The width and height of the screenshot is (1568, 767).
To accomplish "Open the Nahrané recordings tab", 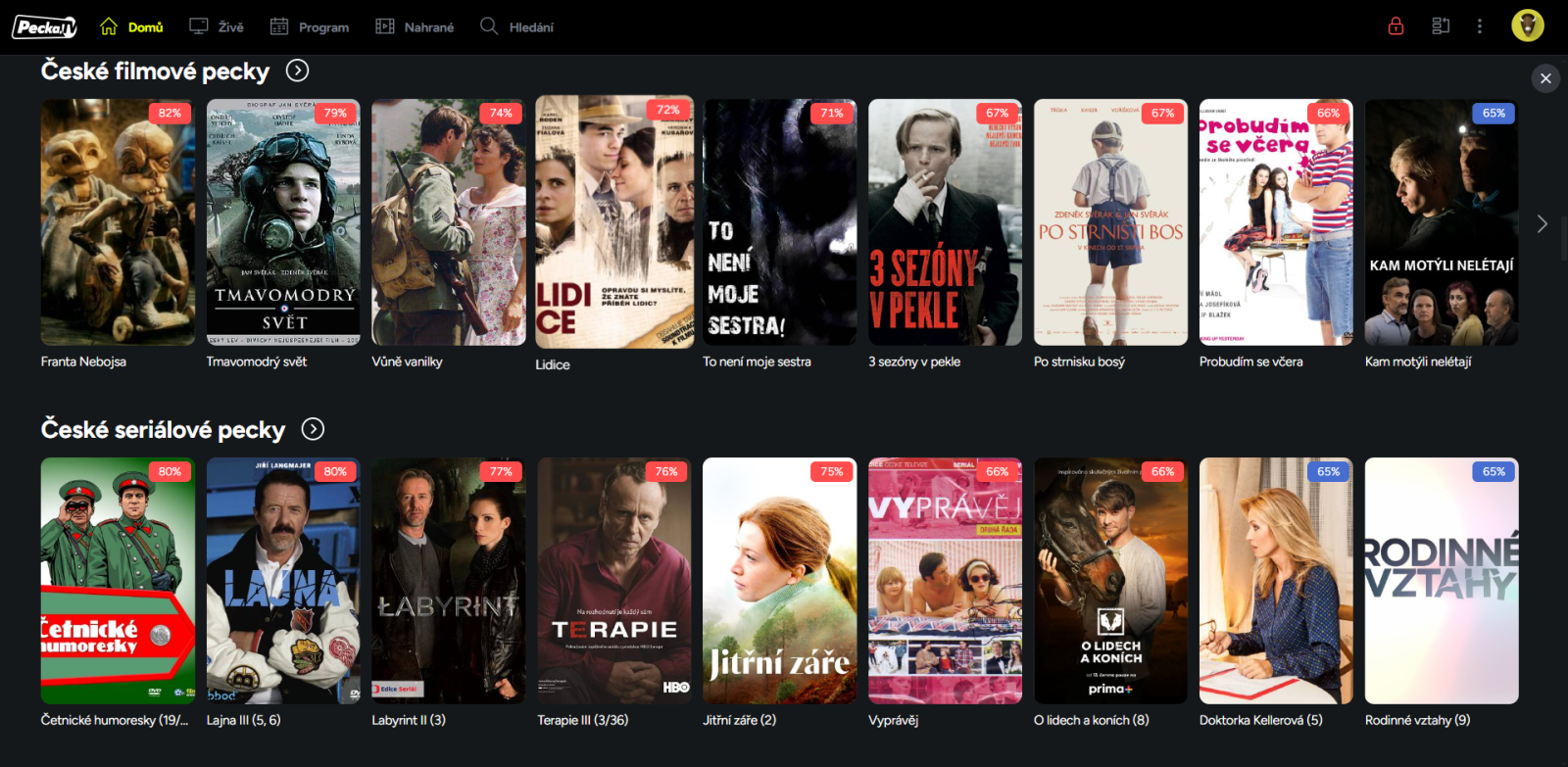I will (x=415, y=26).
